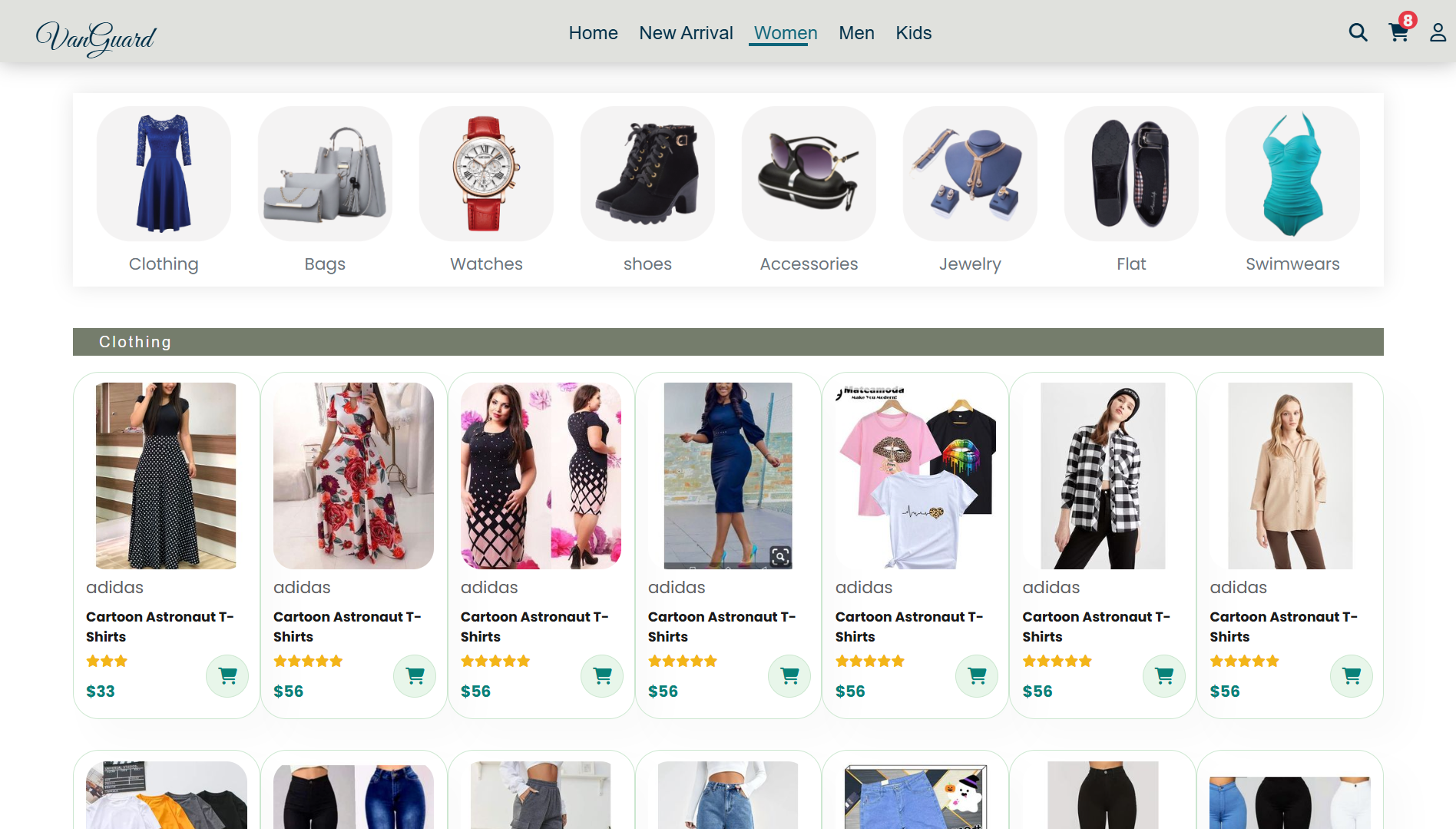Open the user account icon
The width and height of the screenshot is (1456, 829).
[1438, 32]
